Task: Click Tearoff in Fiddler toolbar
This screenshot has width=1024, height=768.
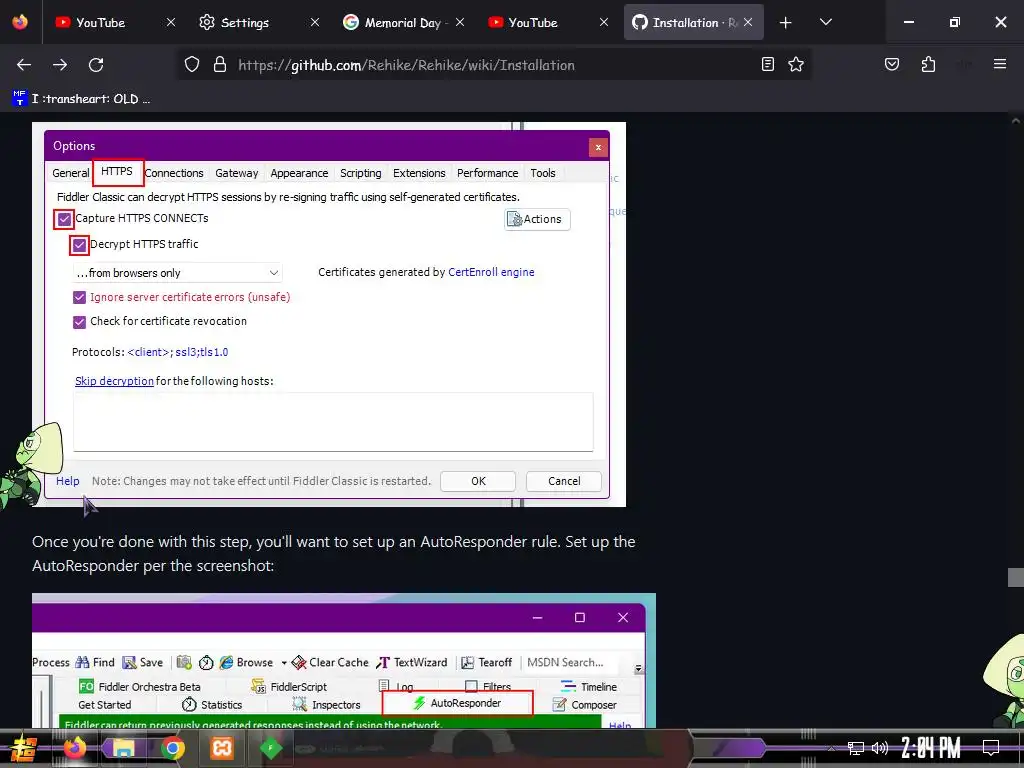Action: click(x=487, y=662)
